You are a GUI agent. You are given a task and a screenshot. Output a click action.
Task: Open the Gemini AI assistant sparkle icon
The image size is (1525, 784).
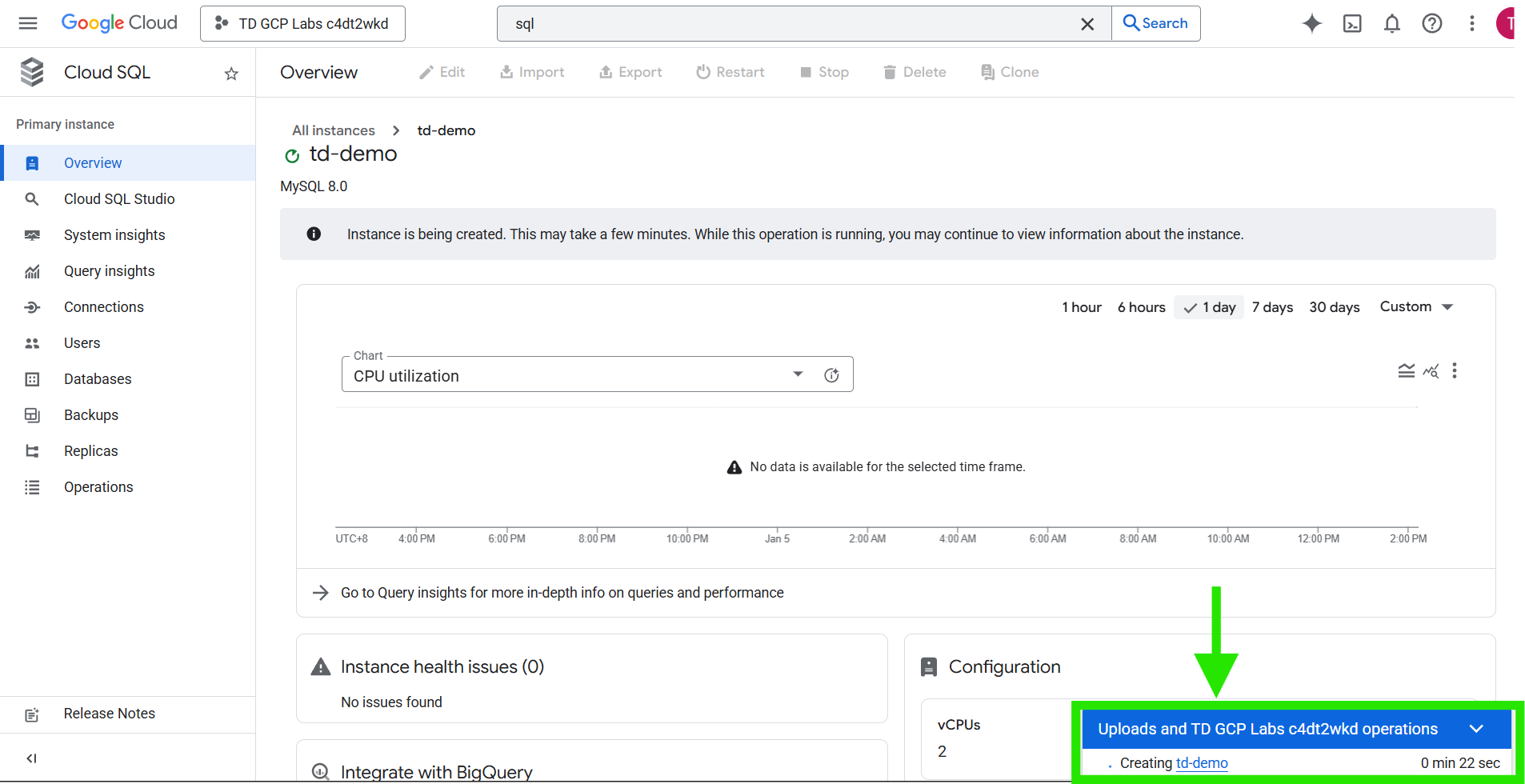[x=1311, y=24]
